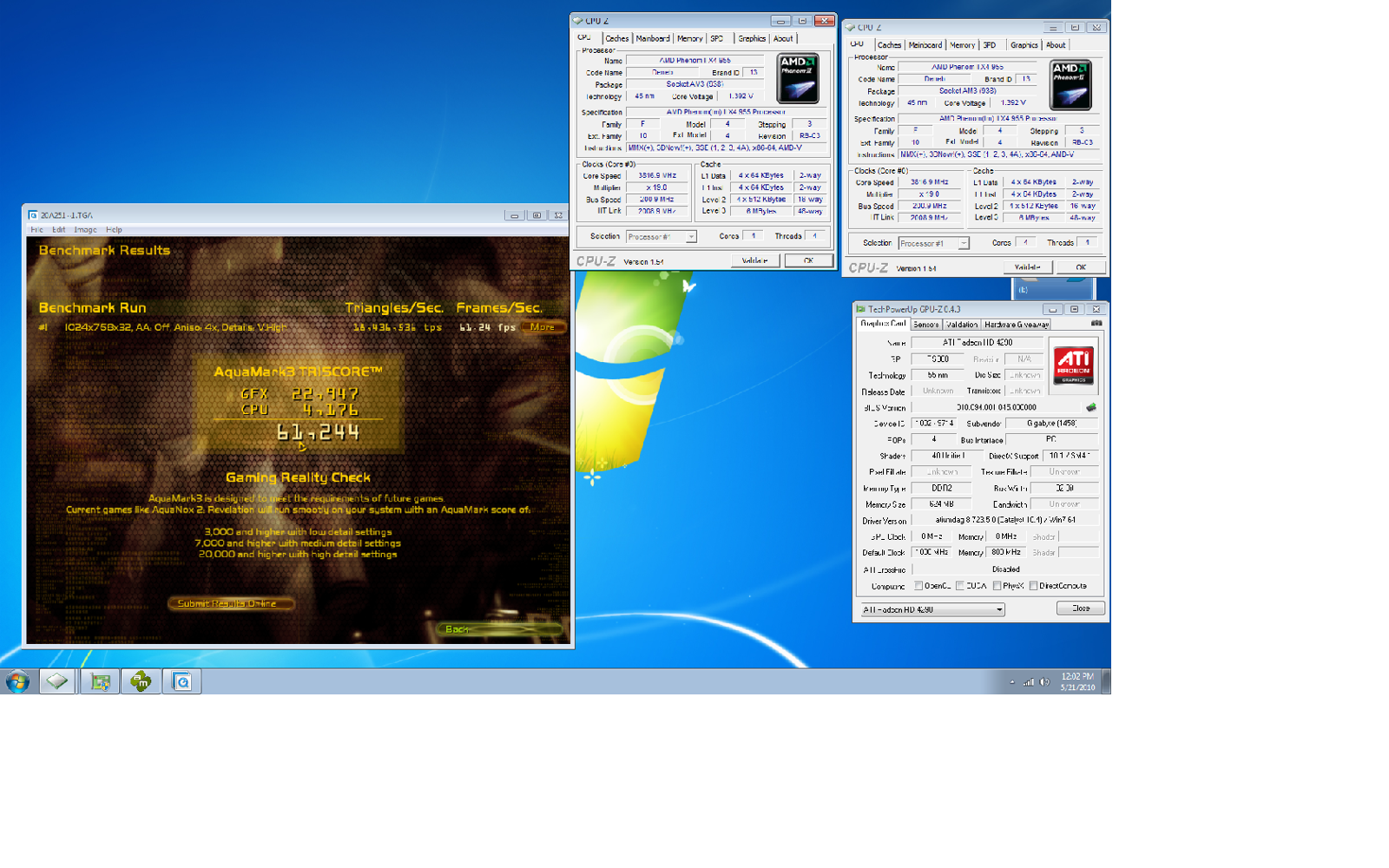This screenshot has height=868, width=1389.
Task: Click Memory Type value DDR2 in GPU-Z
Action: [941, 489]
